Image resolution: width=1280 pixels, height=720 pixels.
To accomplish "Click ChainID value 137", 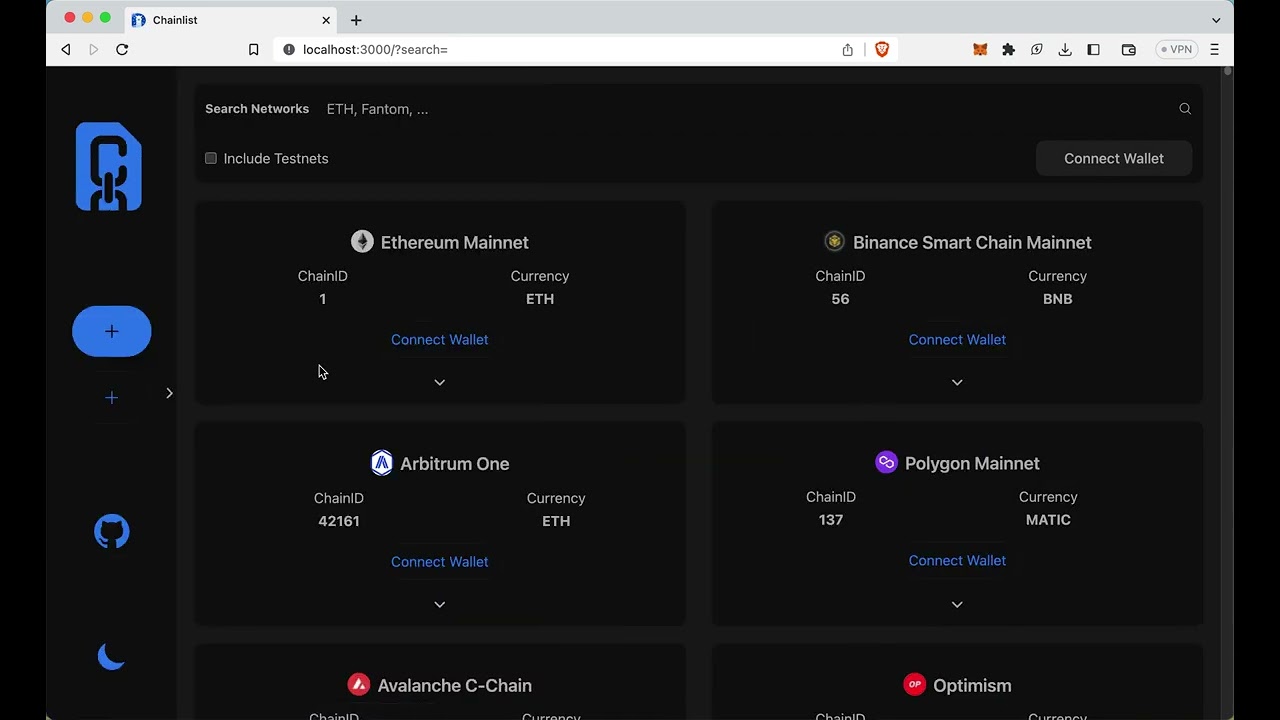I will tap(831, 520).
